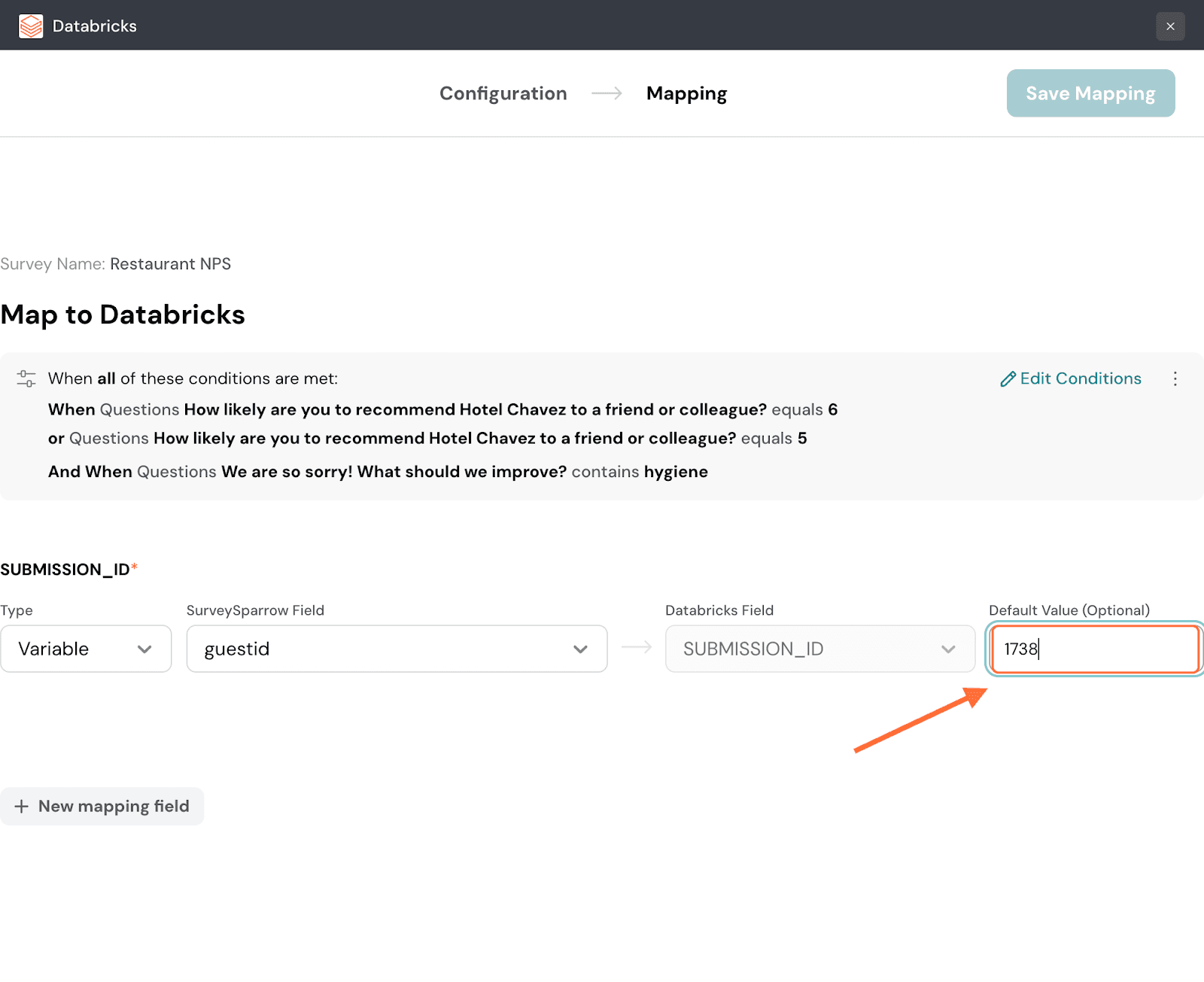Screen dimensions: 1204x982
Task: Click the plus icon for new mapping
Action: tap(22, 807)
